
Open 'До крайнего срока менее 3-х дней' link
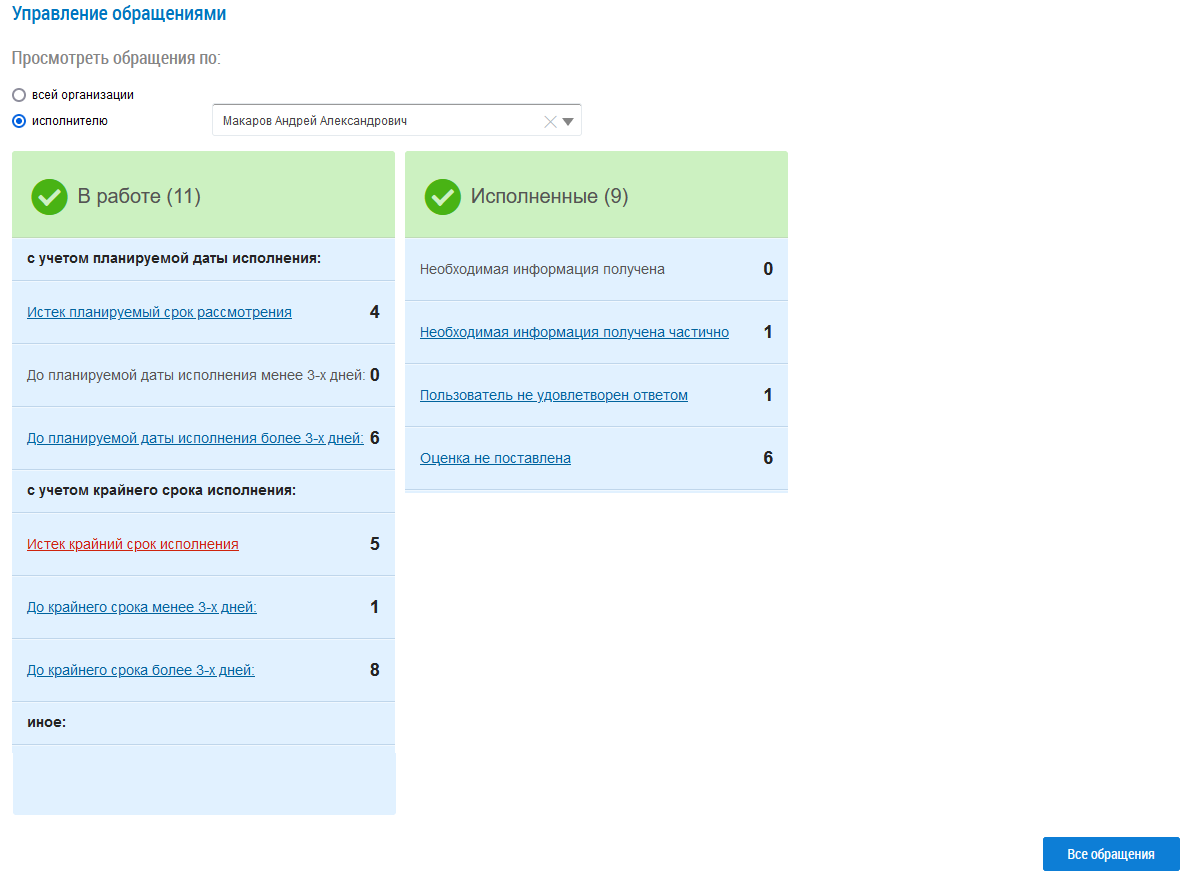point(142,607)
